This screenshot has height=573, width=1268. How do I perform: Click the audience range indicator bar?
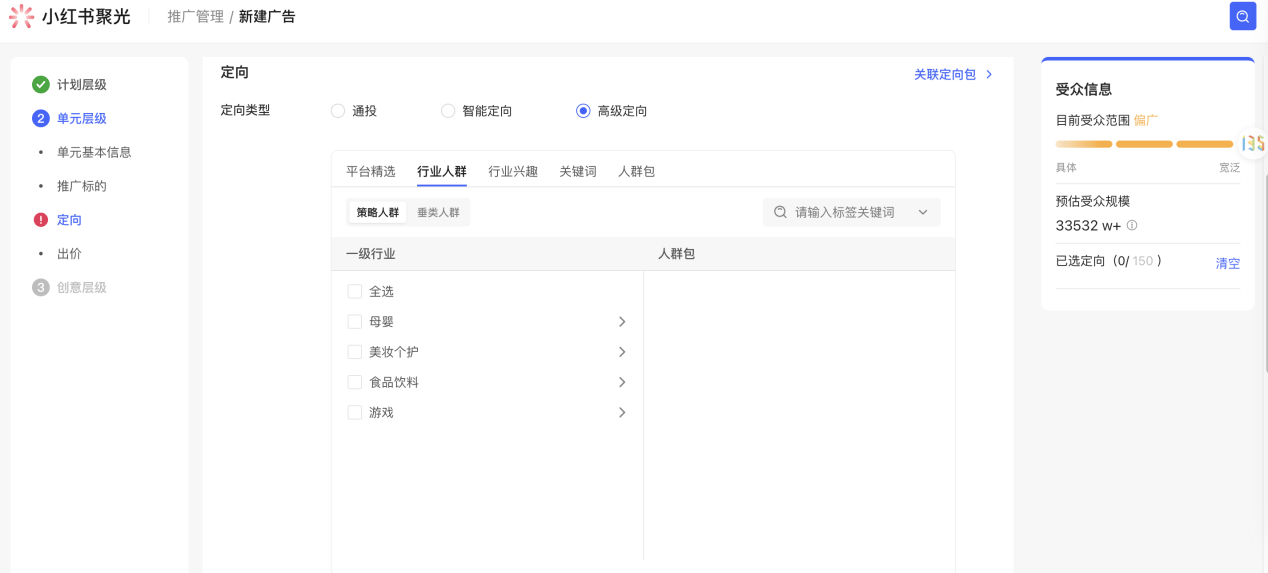click(x=1144, y=144)
